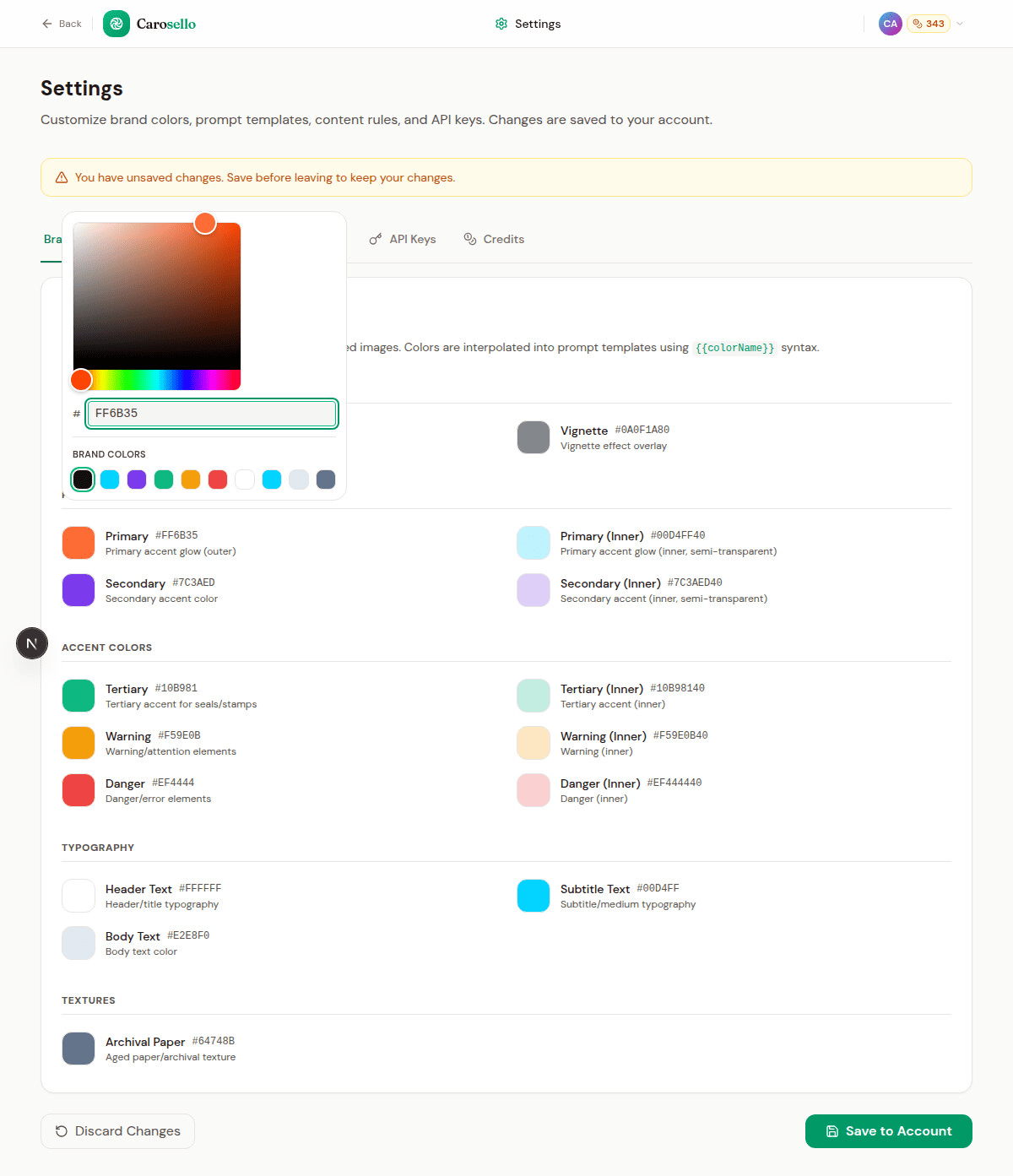Click the N notification bubble on the left edge
Viewport: 1013px width, 1176px height.
point(32,643)
